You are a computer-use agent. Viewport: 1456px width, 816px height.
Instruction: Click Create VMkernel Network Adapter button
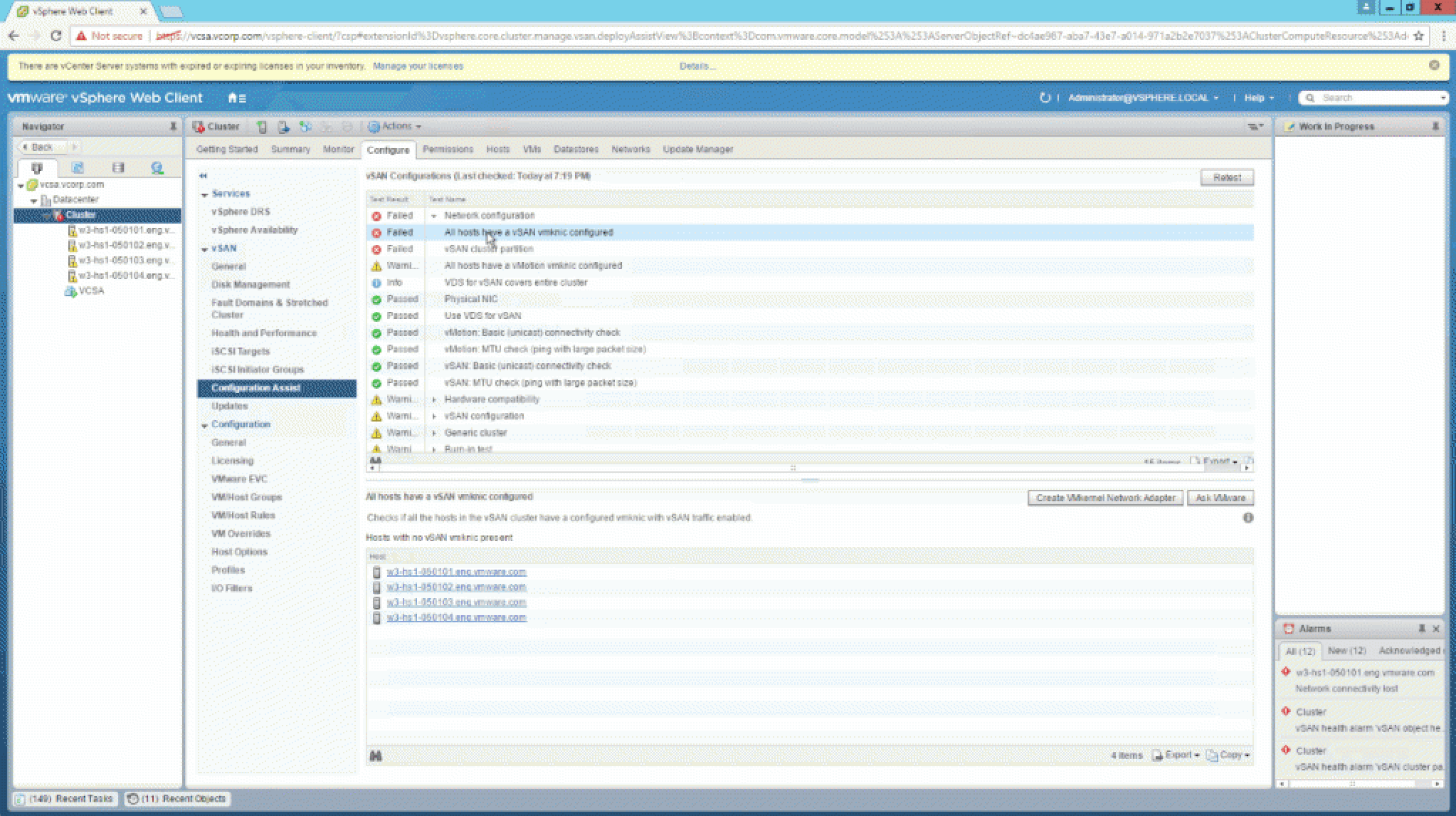point(1105,498)
